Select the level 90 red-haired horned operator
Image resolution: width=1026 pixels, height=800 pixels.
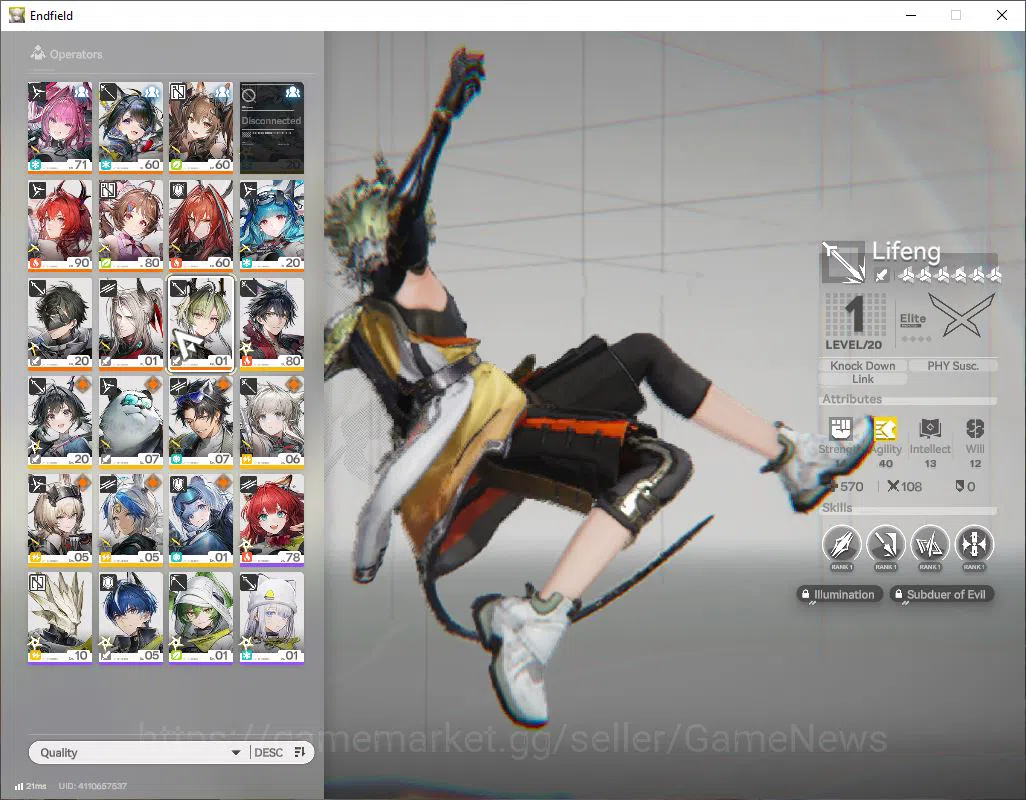click(x=60, y=226)
